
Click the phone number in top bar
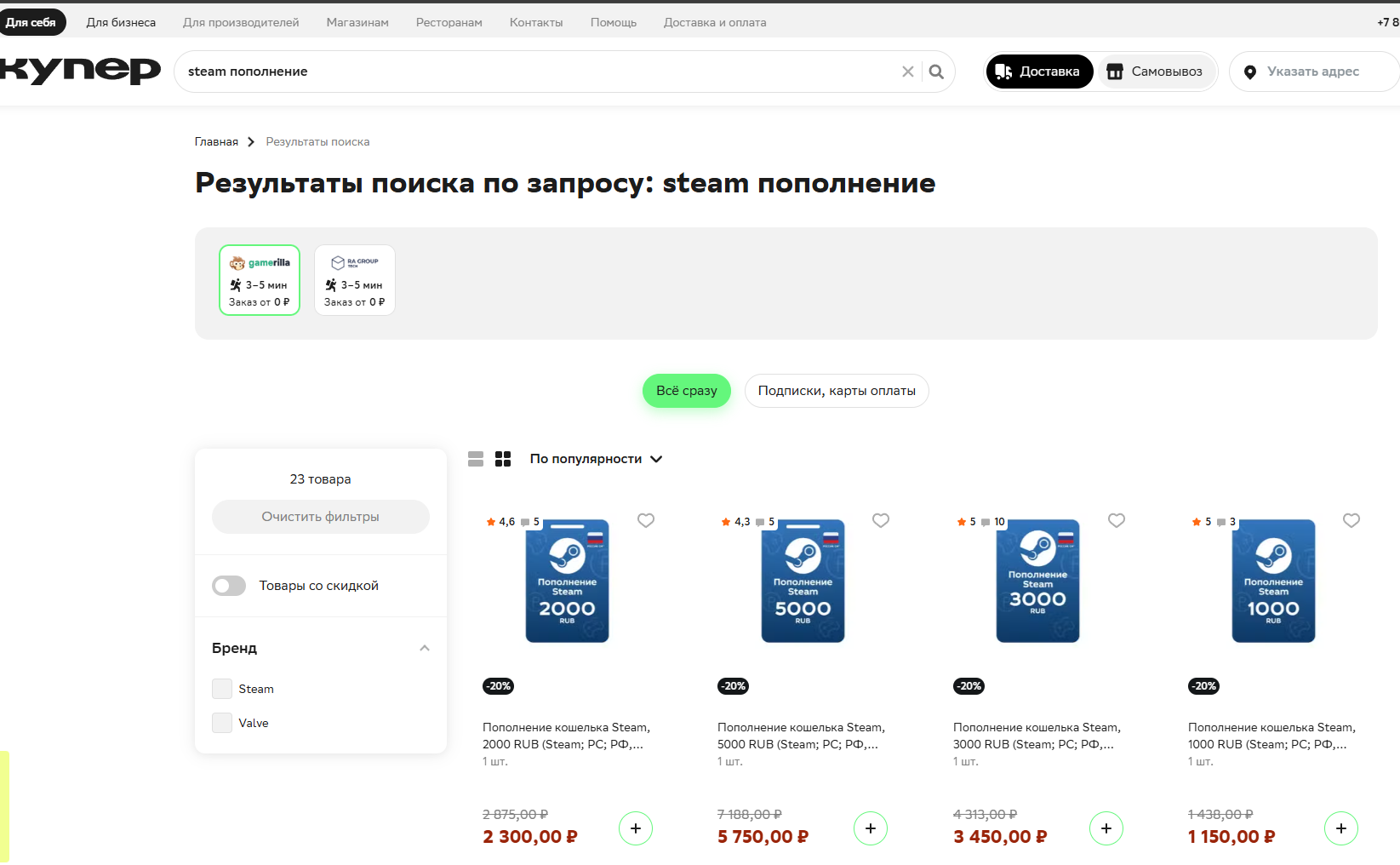click(1388, 23)
